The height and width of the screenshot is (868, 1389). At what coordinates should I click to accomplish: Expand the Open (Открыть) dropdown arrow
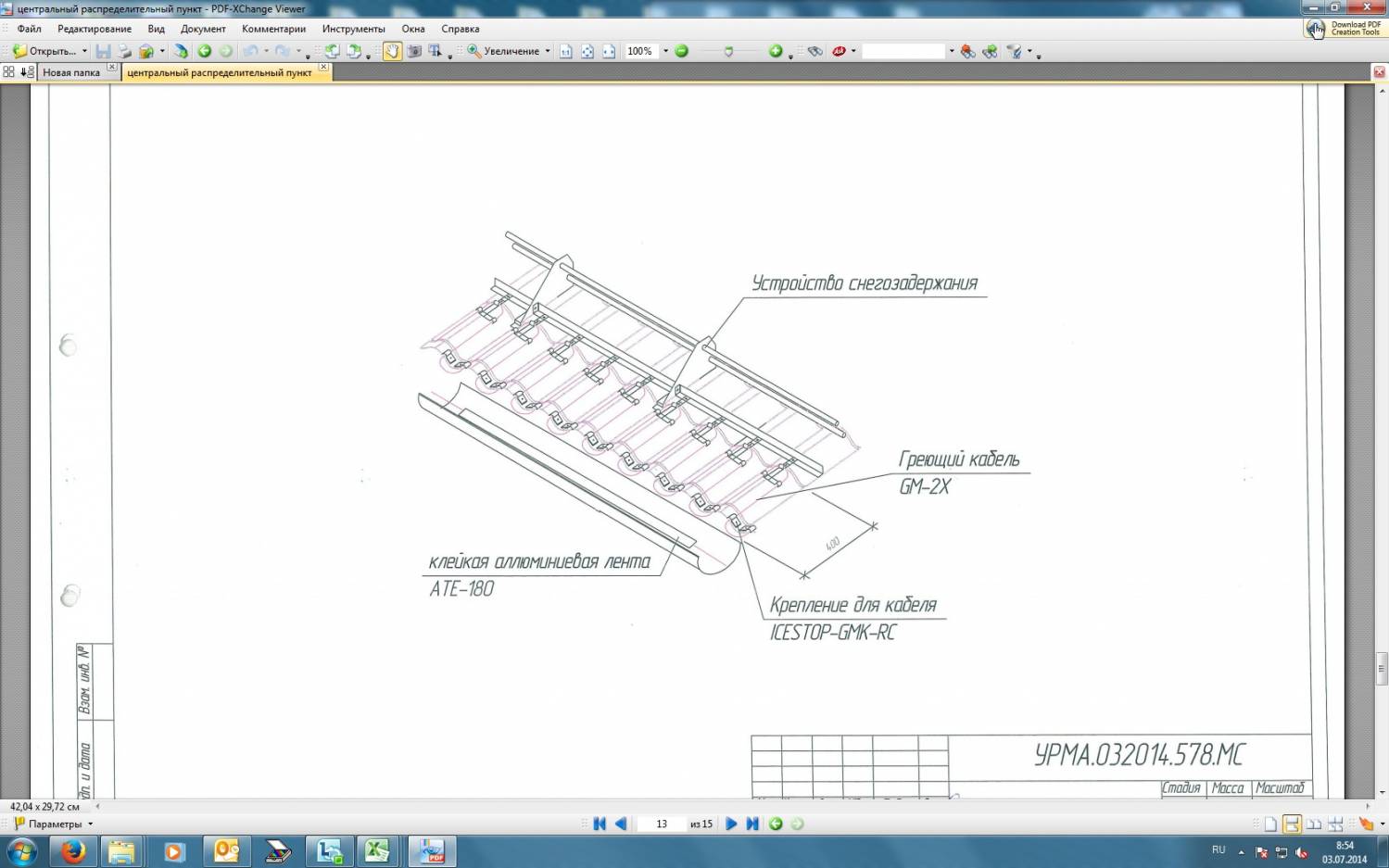pyautogui.click(x=84, y=51)
